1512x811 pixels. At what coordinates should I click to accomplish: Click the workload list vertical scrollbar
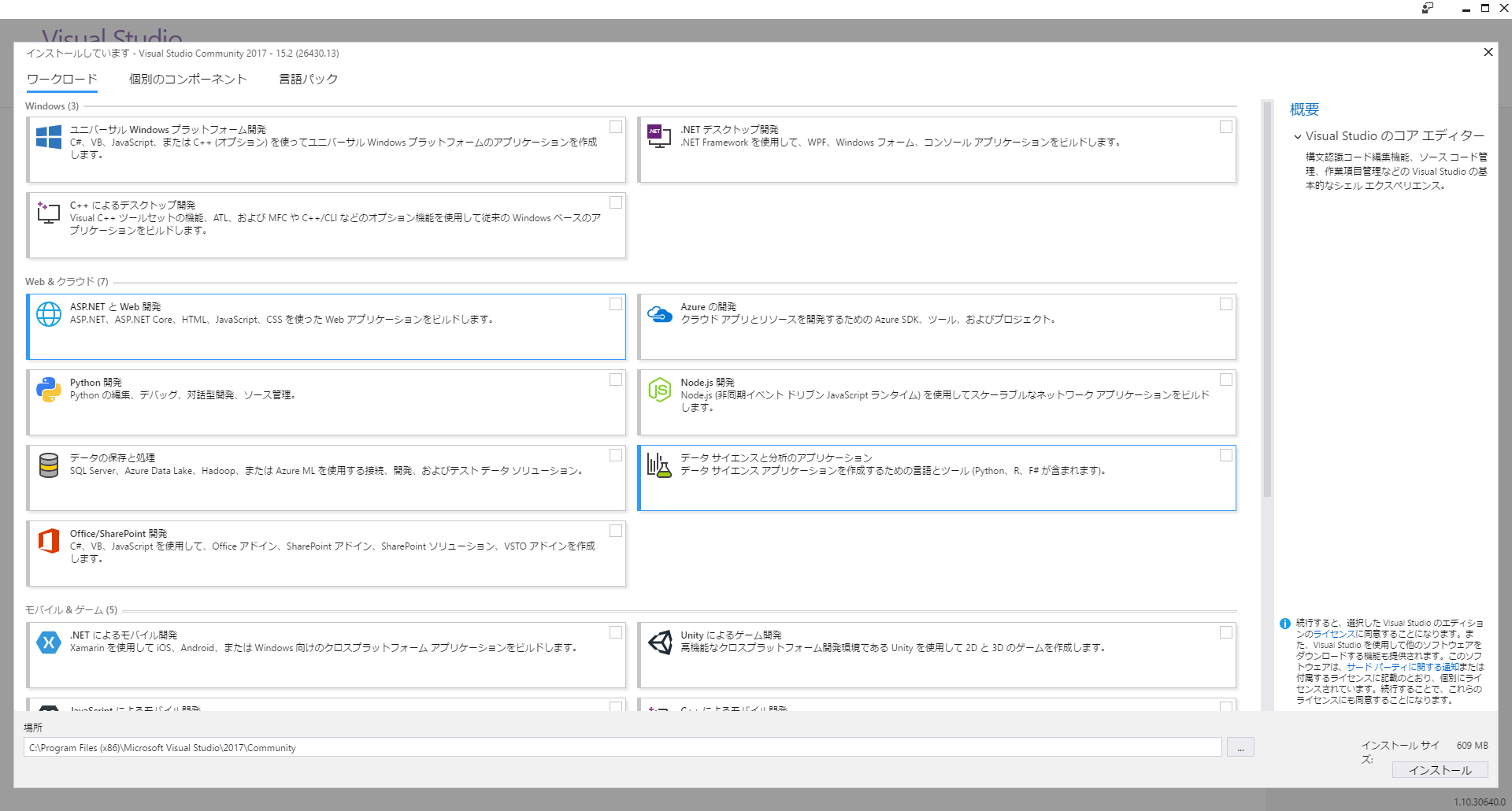point(1267,299)
